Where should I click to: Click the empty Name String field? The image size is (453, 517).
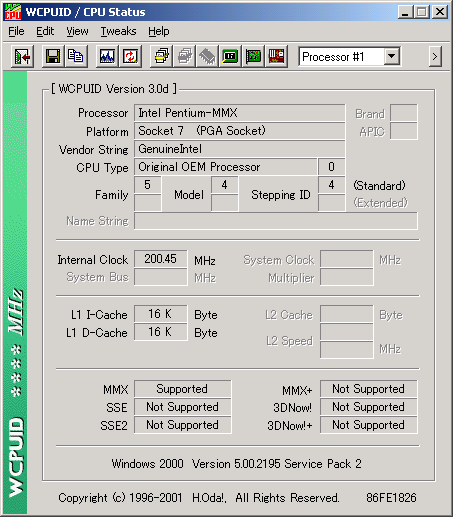[276, 221]
